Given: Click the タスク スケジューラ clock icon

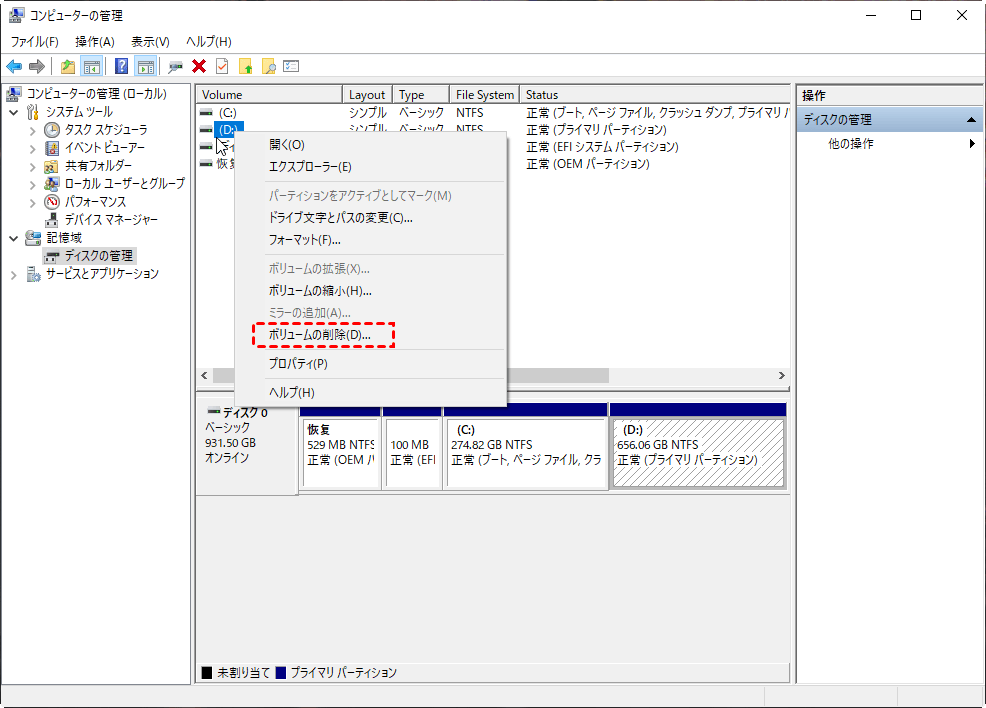Looking at the screenshot, I should pos(52,130).
